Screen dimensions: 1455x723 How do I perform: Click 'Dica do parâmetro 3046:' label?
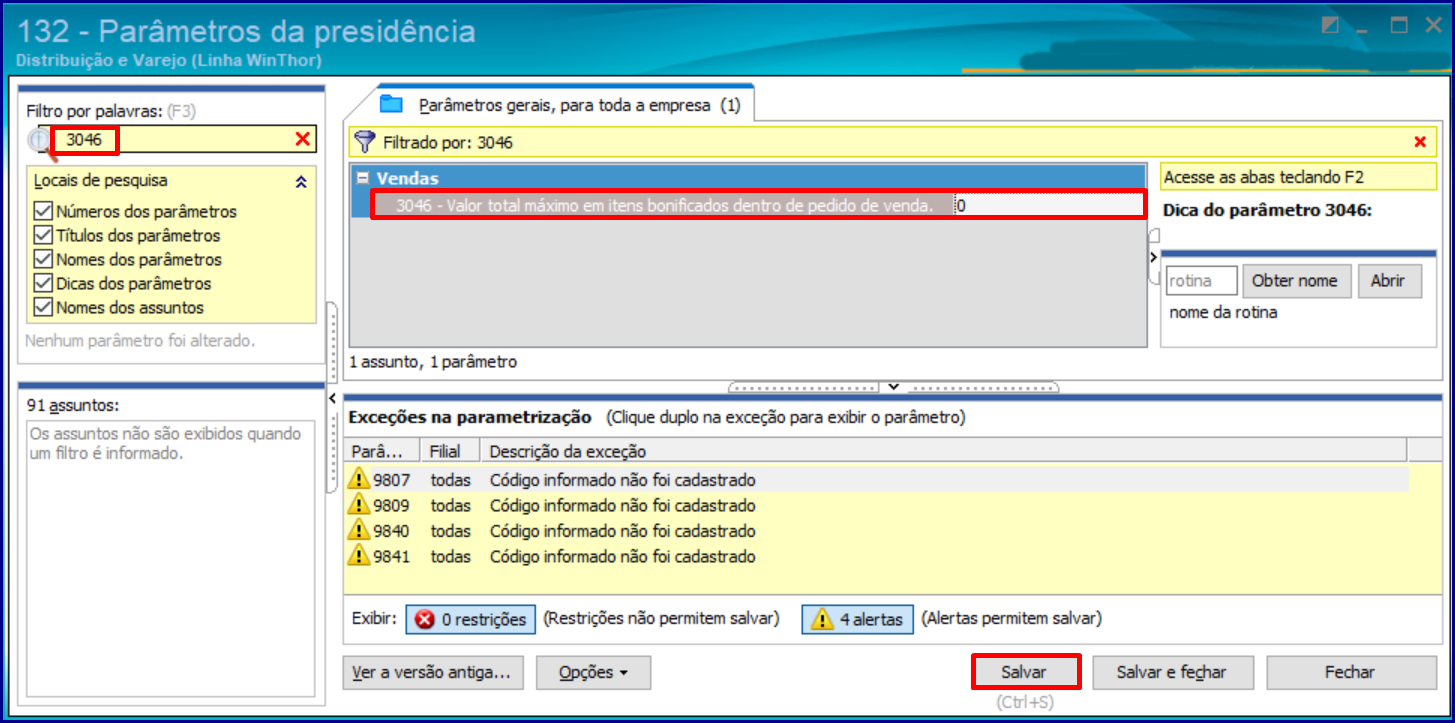[1268, 211]
